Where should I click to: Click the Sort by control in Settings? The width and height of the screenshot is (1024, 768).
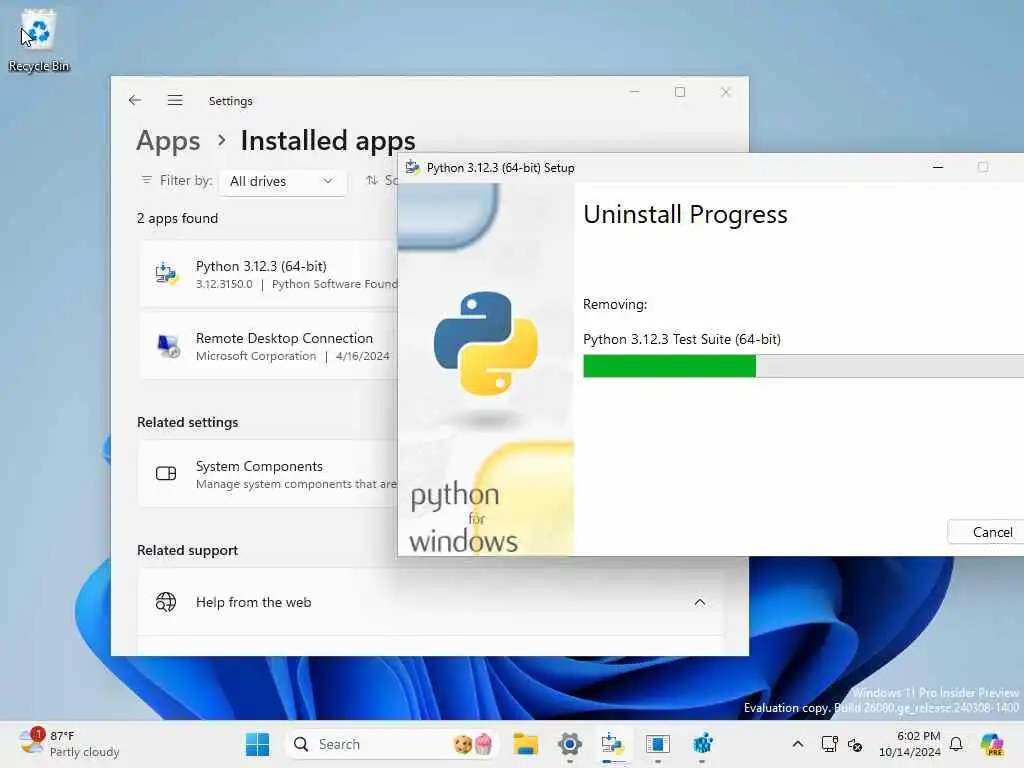pyautogui.click(x=382, y=180)
